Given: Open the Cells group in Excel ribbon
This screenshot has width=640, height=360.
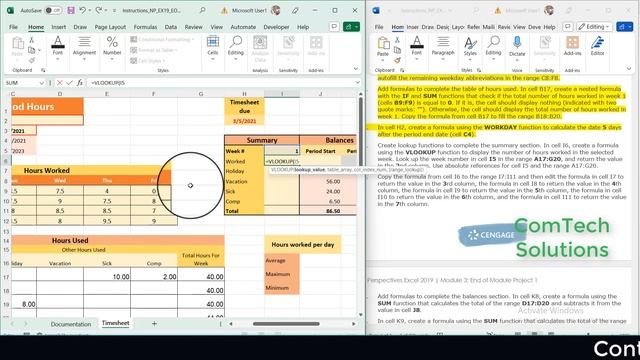Looking at the screenshot, I should (213, 48).
